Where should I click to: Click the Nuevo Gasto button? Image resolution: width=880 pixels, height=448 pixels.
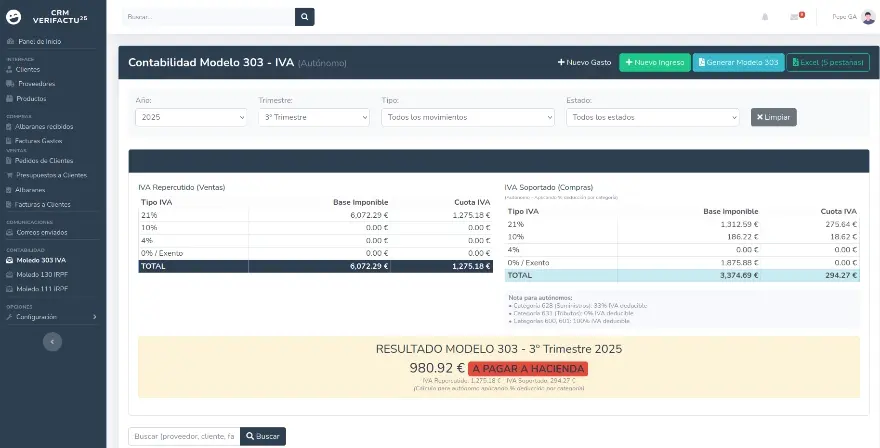coord(584,62)
